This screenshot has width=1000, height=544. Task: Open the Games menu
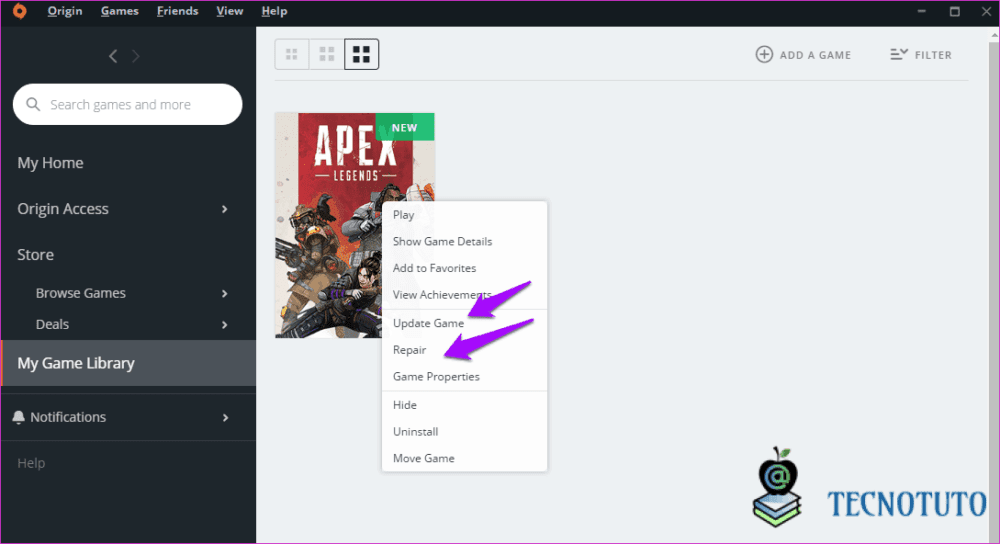tap(119, 11)
